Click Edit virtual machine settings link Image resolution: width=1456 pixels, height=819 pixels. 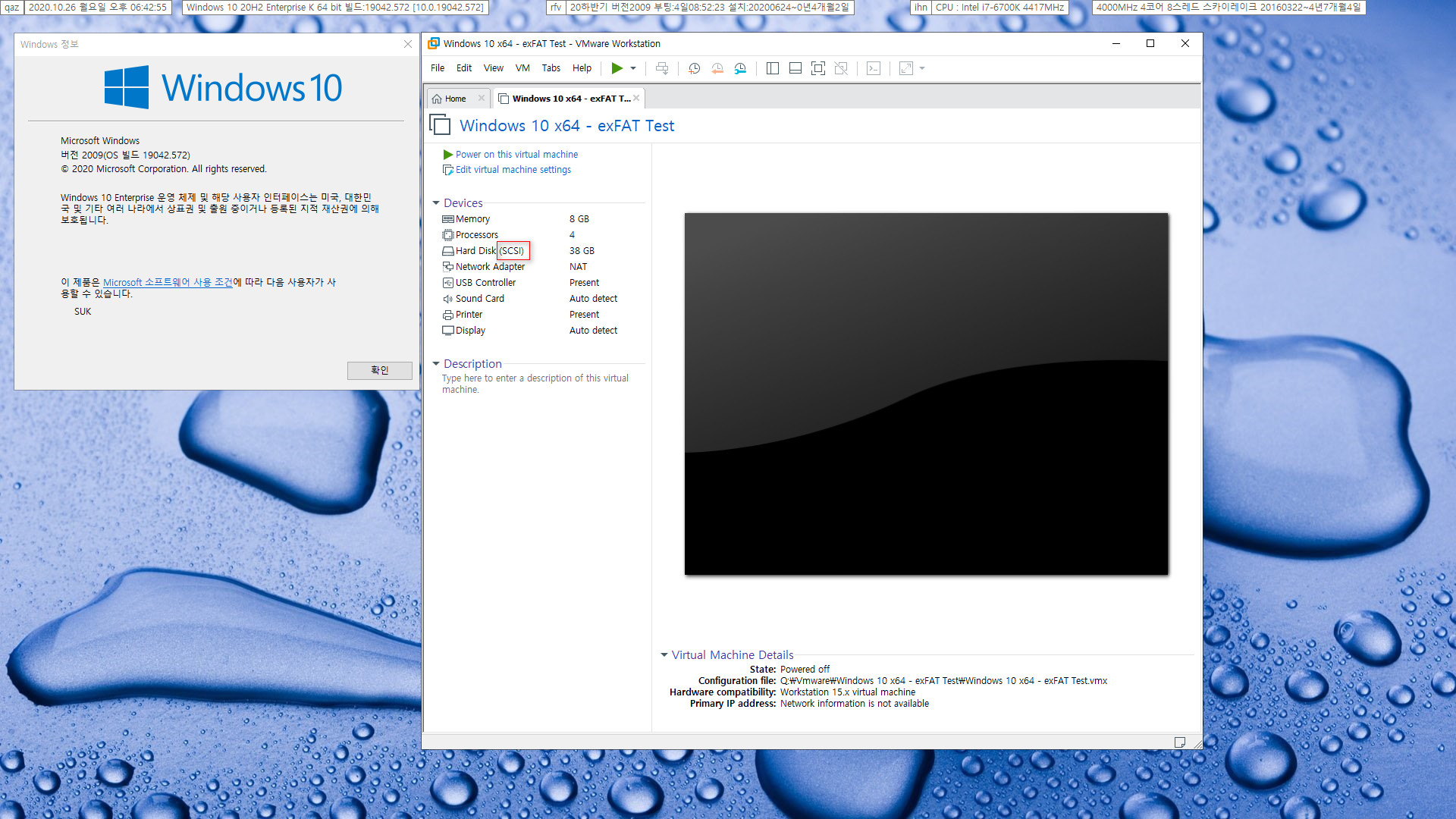pos(513,170)
